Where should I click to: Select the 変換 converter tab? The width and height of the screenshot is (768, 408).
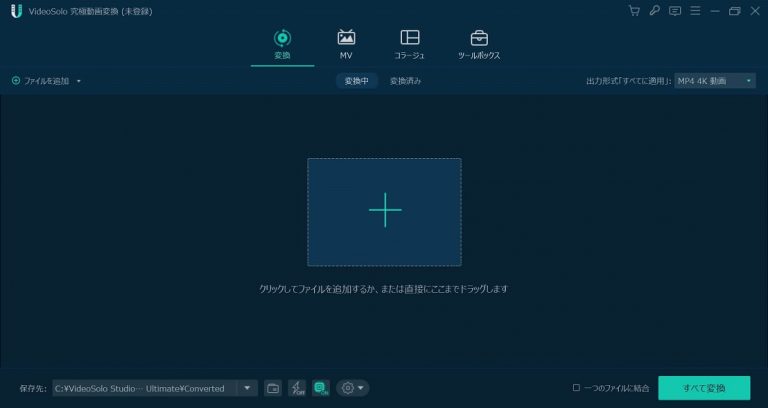tap(282, 44)
